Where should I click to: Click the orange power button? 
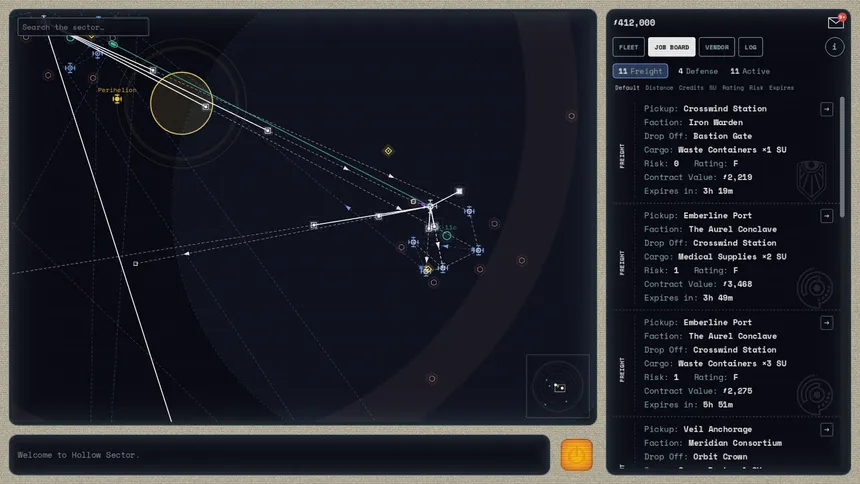point(576,455)
